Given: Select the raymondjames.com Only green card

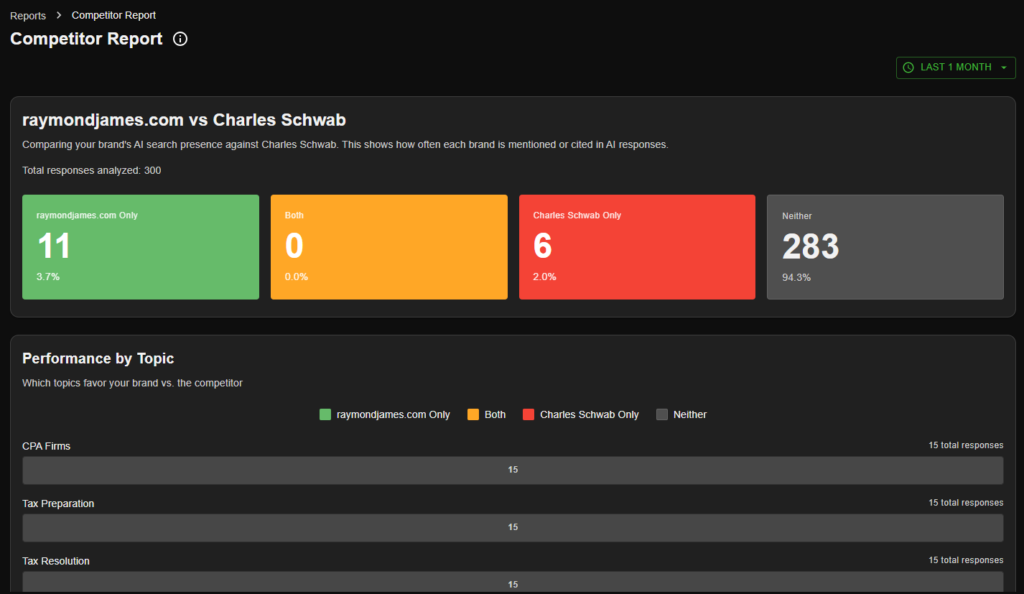Looking at the screenshot, I should pyautogui.click(x=140, y=247).
